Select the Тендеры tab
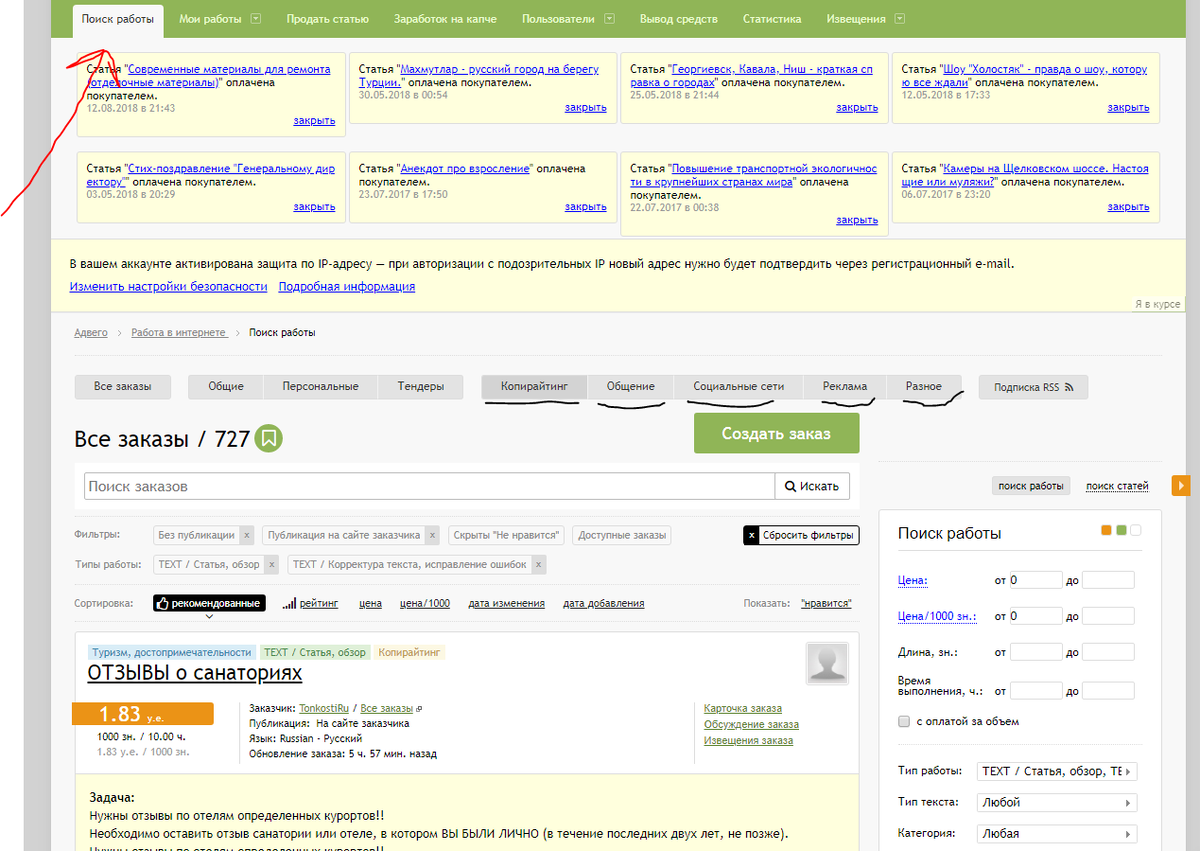Screen dimensions: 1200x851 pos(421,387)
